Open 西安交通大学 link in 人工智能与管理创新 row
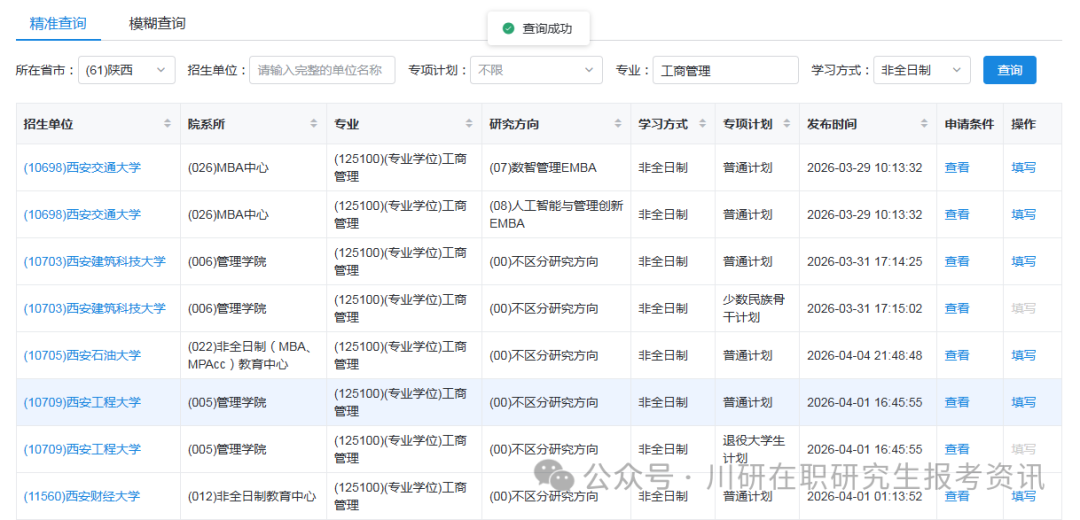1080x520 pixels. coord(82,214)
